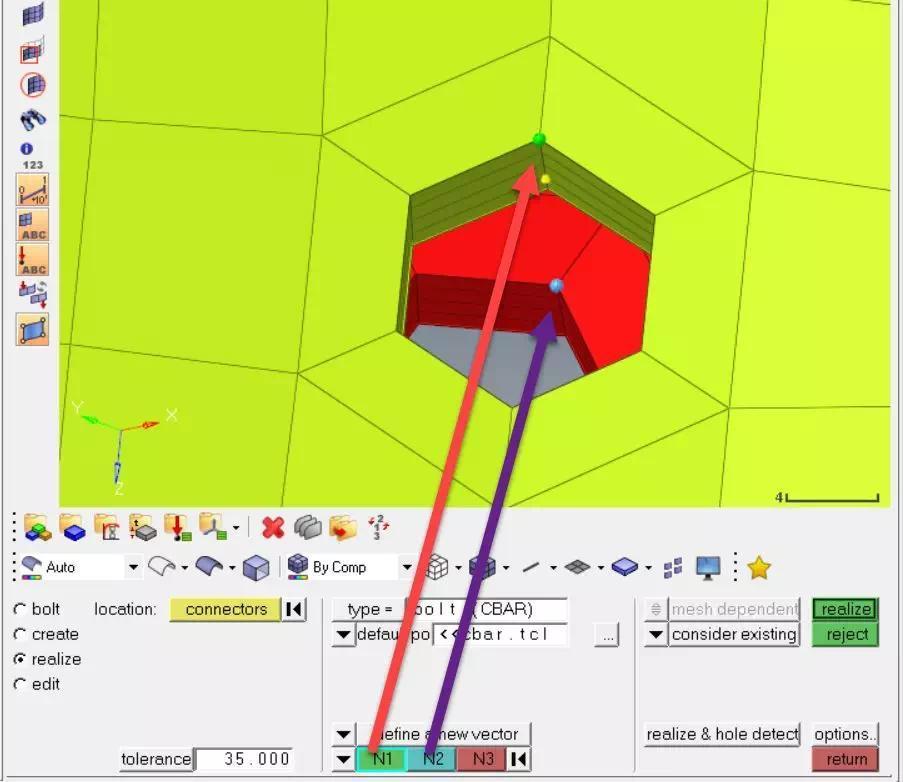Switch to the edit radio option

(x=22, y=684)
